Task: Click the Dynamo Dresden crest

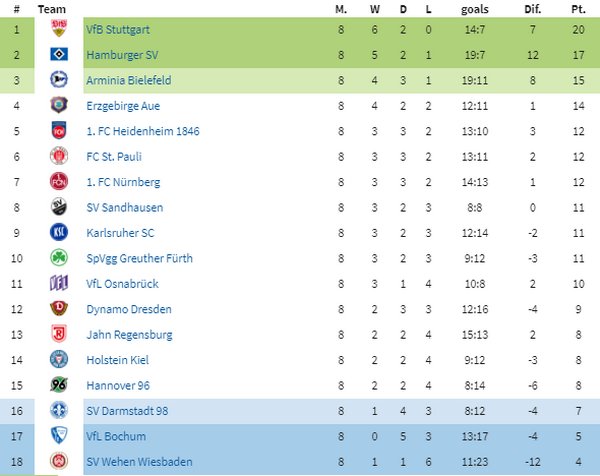Action: pos(59,309)
